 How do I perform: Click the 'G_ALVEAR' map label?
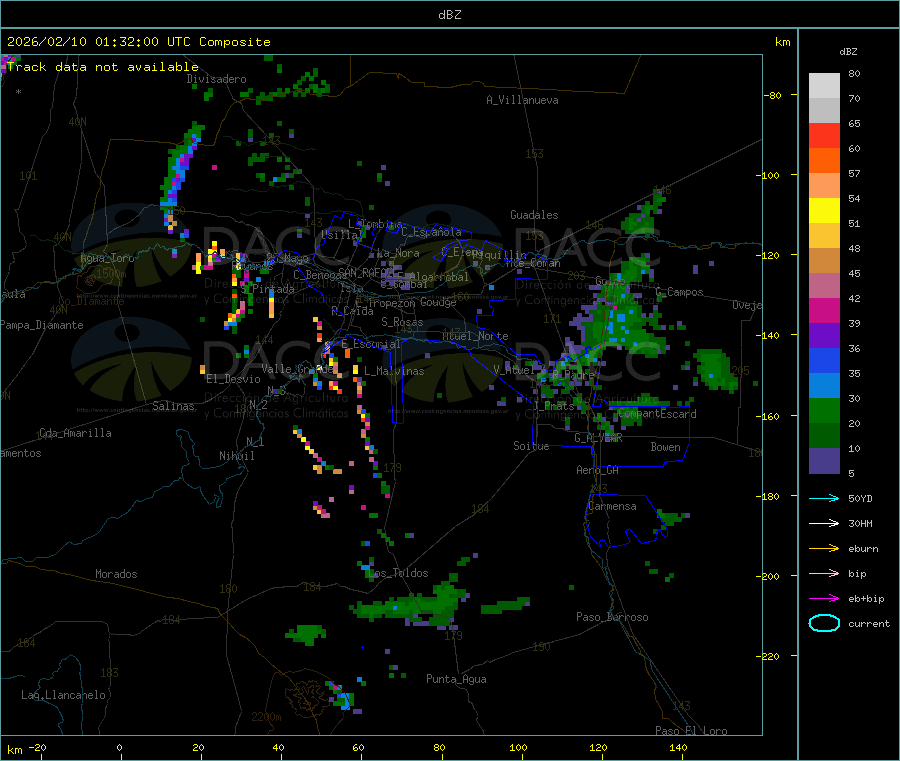(x=598, y=438)
